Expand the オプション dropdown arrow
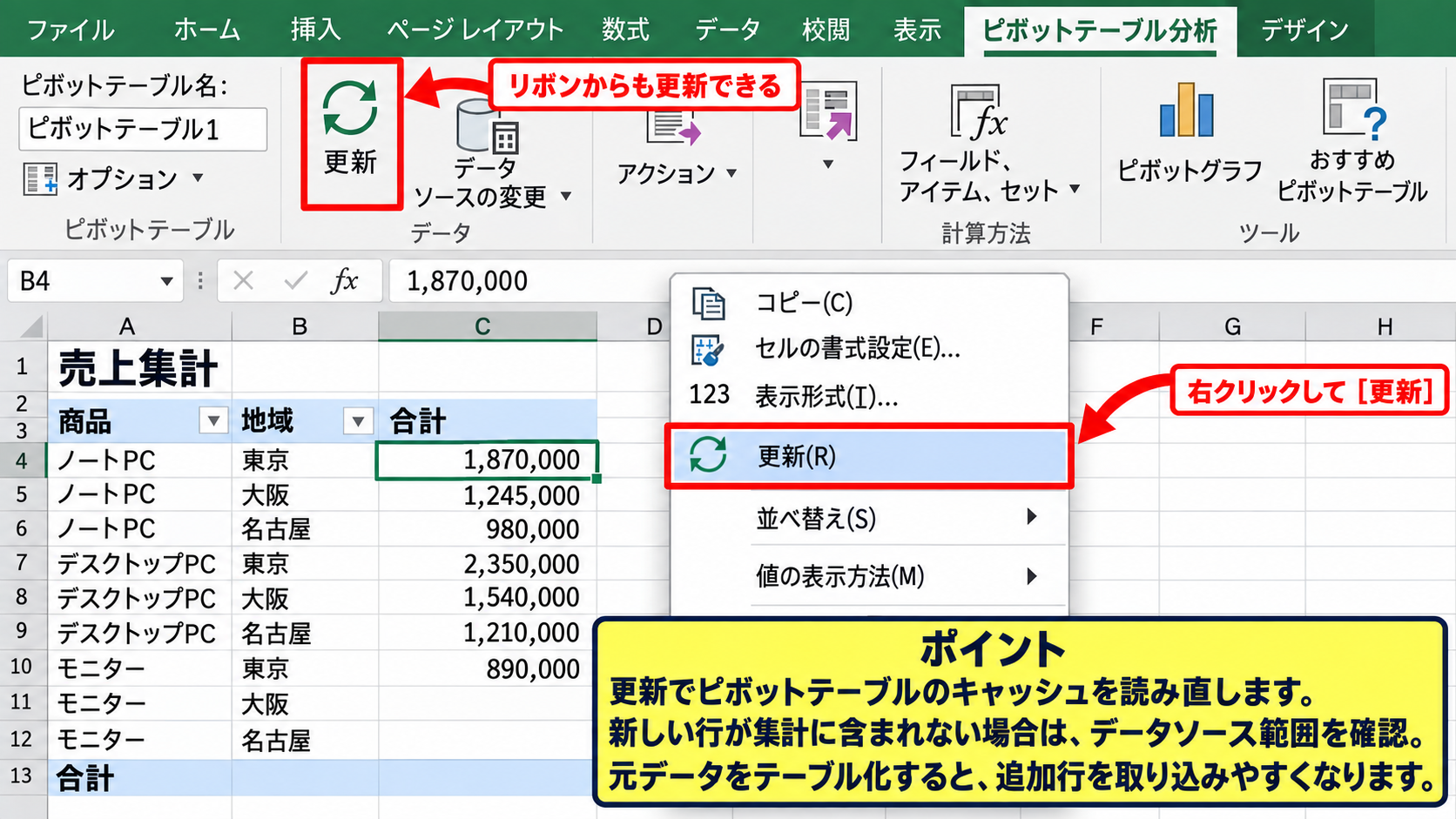Image resolution: width=1456 pixels, height=819 pixels. click(x=198, y=178)
